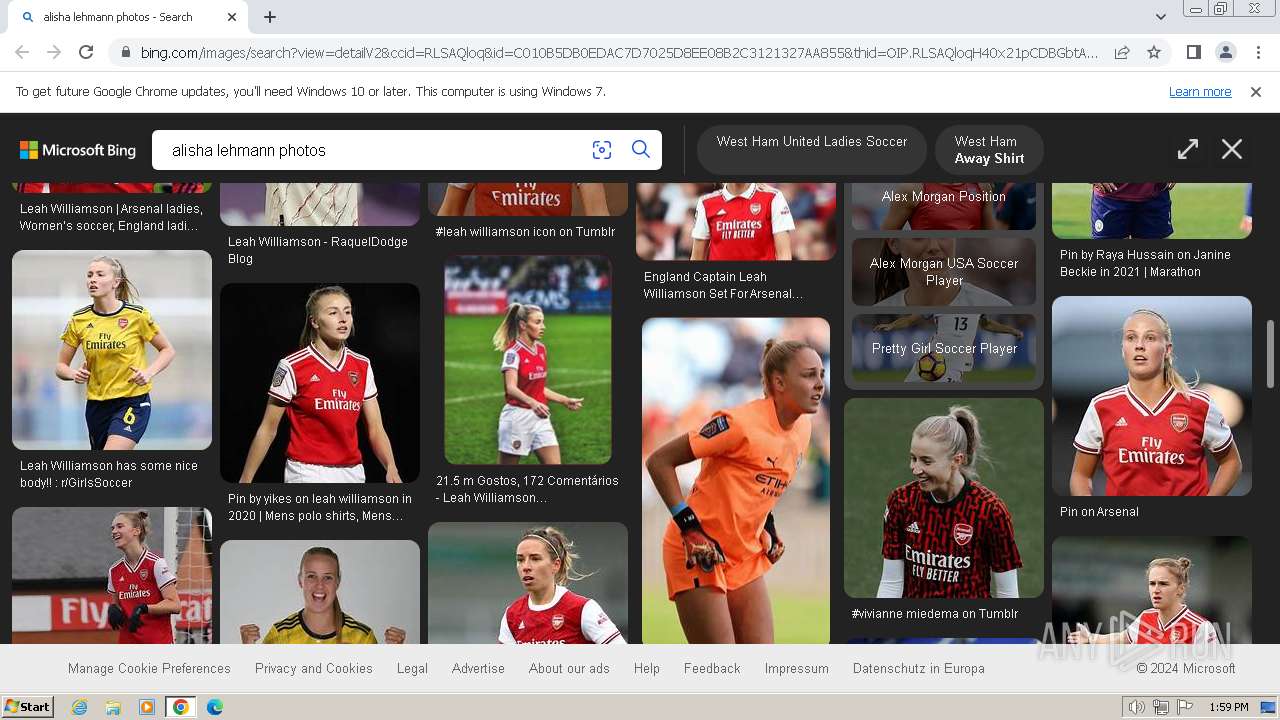Bookmark this page with star icon
This screenshot has height=720, width=1280.
(x=1154, y=52)
